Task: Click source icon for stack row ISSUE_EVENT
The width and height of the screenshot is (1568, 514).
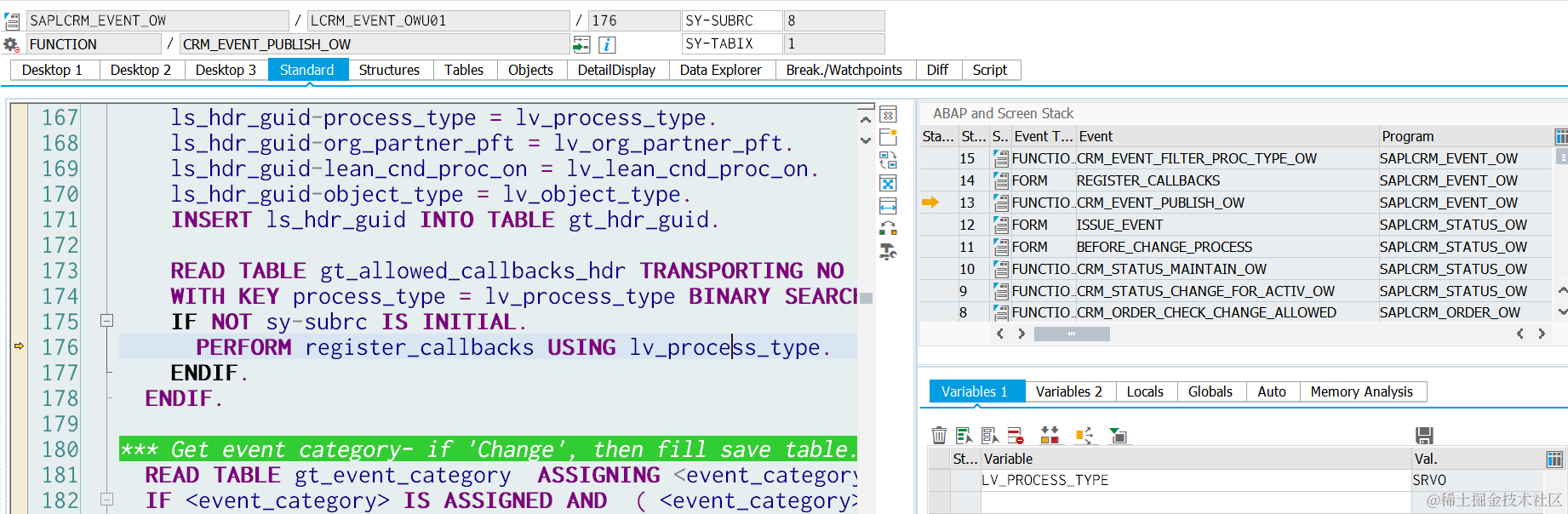Action: coord(1001,225)
